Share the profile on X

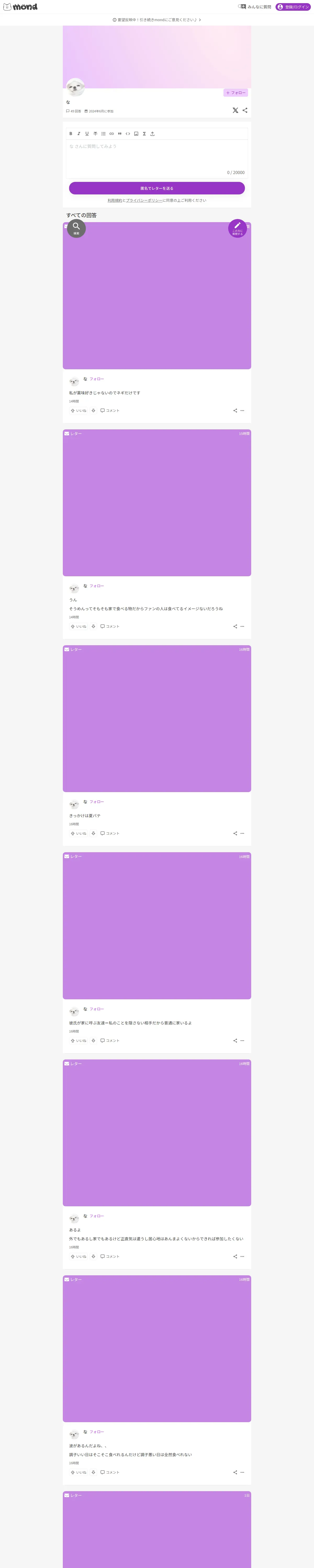pos(235,110)
